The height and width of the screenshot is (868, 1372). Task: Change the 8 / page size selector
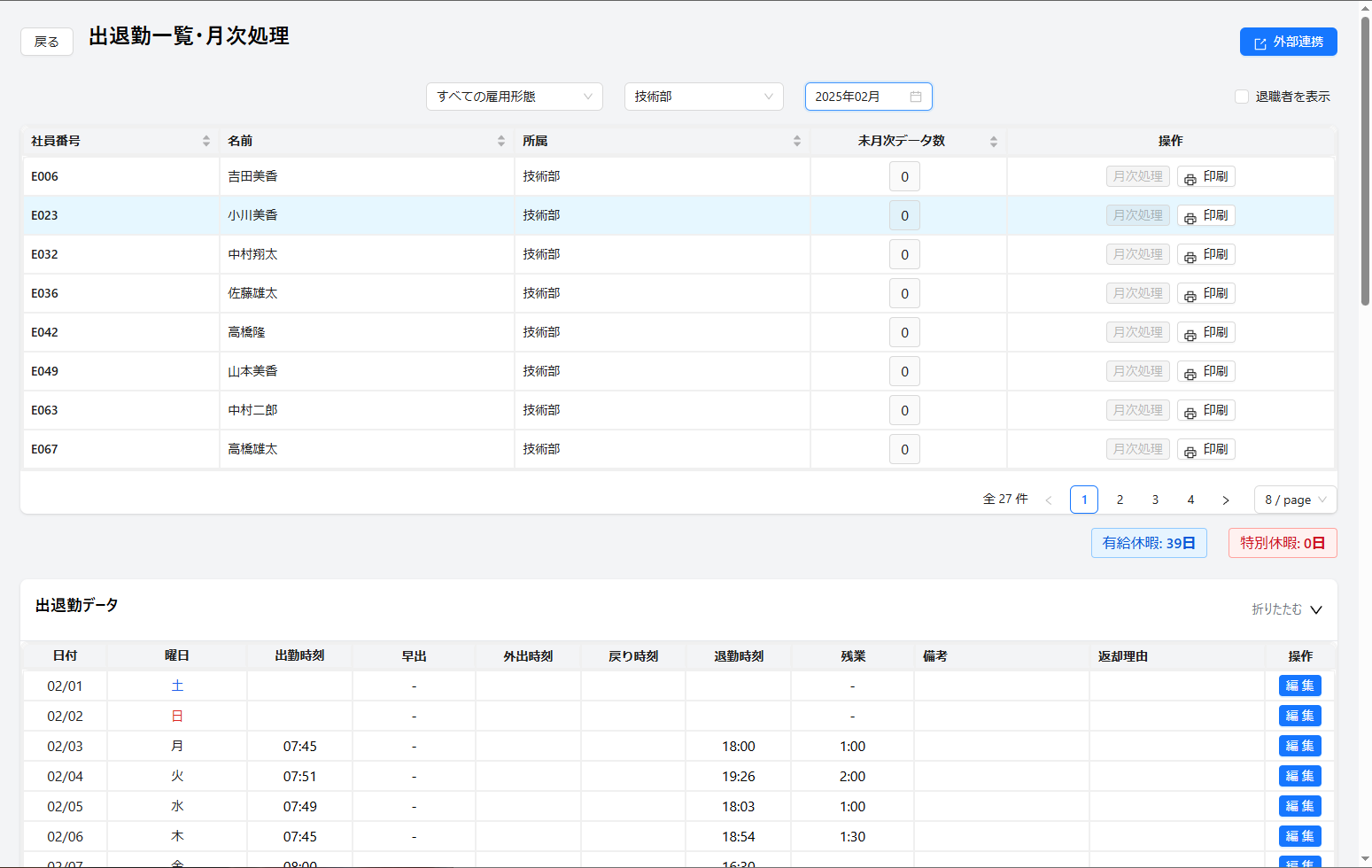(1295, 500)
